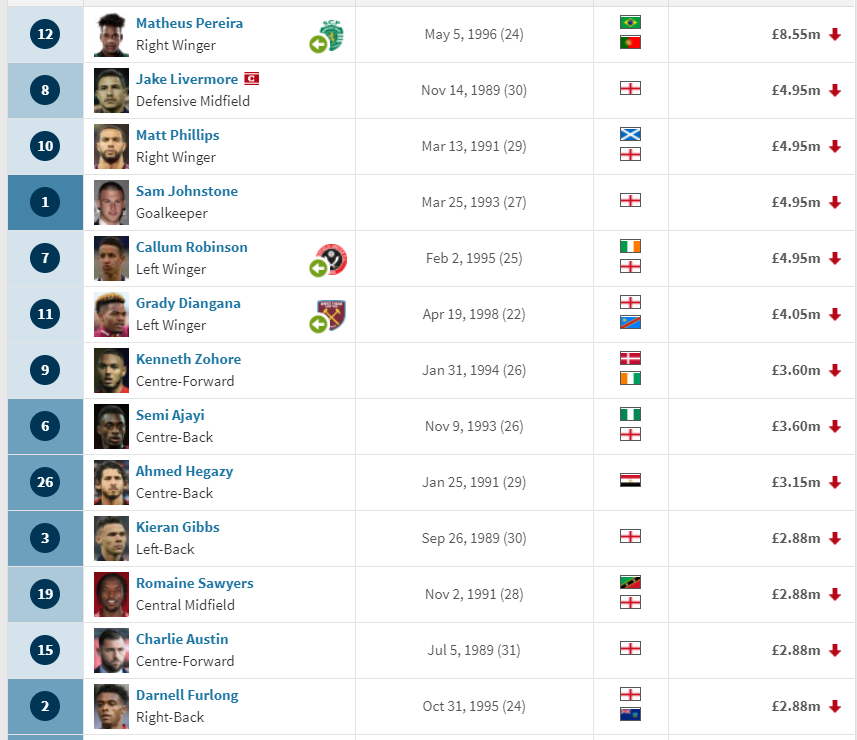The width and height of the screenshot is (857, 740).
Task: Click Kieran Gibbs market value £2.88m
Action: pyautogui.click(x=795, y=538)
